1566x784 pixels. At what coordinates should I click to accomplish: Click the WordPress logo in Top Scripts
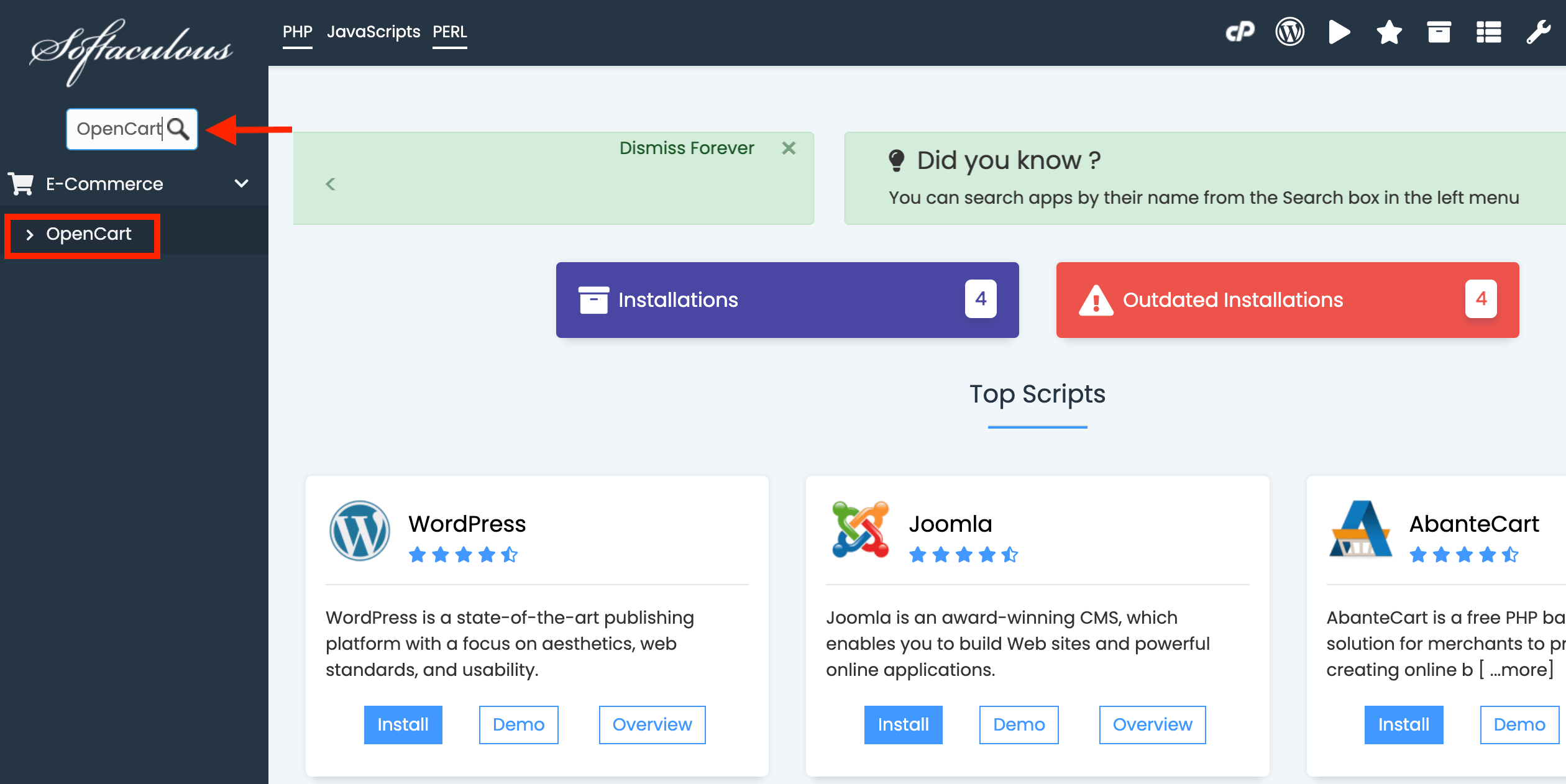coord(359,531)
